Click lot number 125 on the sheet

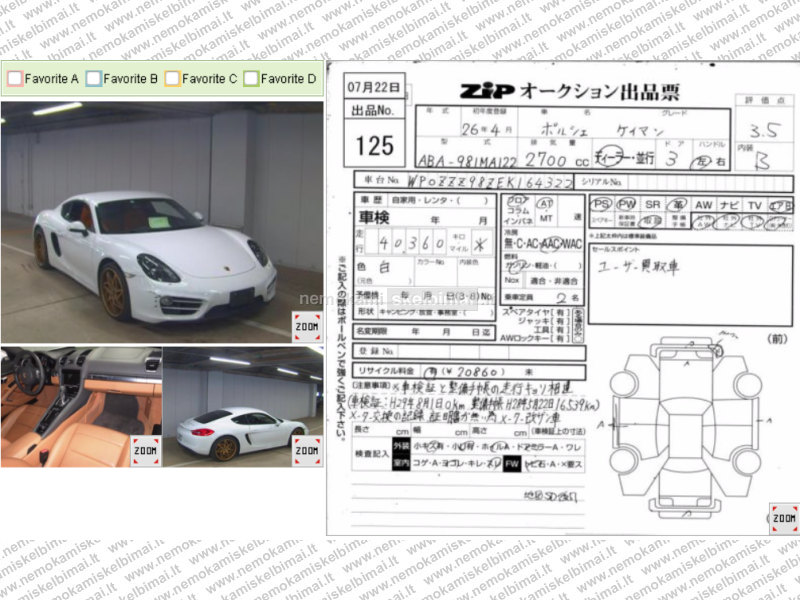tap(374, 146)
